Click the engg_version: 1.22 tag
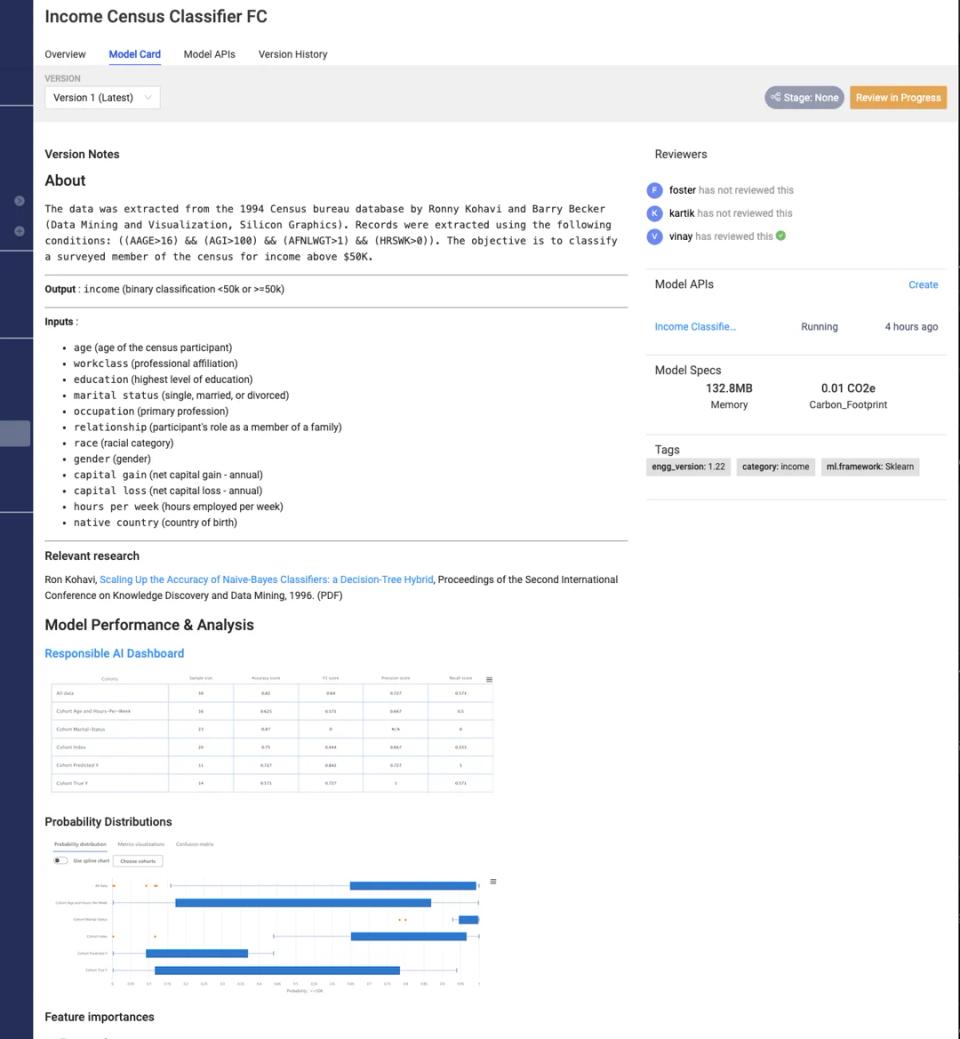Screen dimensions: 960x1039 pyautogui.click(x=688, y=466)
